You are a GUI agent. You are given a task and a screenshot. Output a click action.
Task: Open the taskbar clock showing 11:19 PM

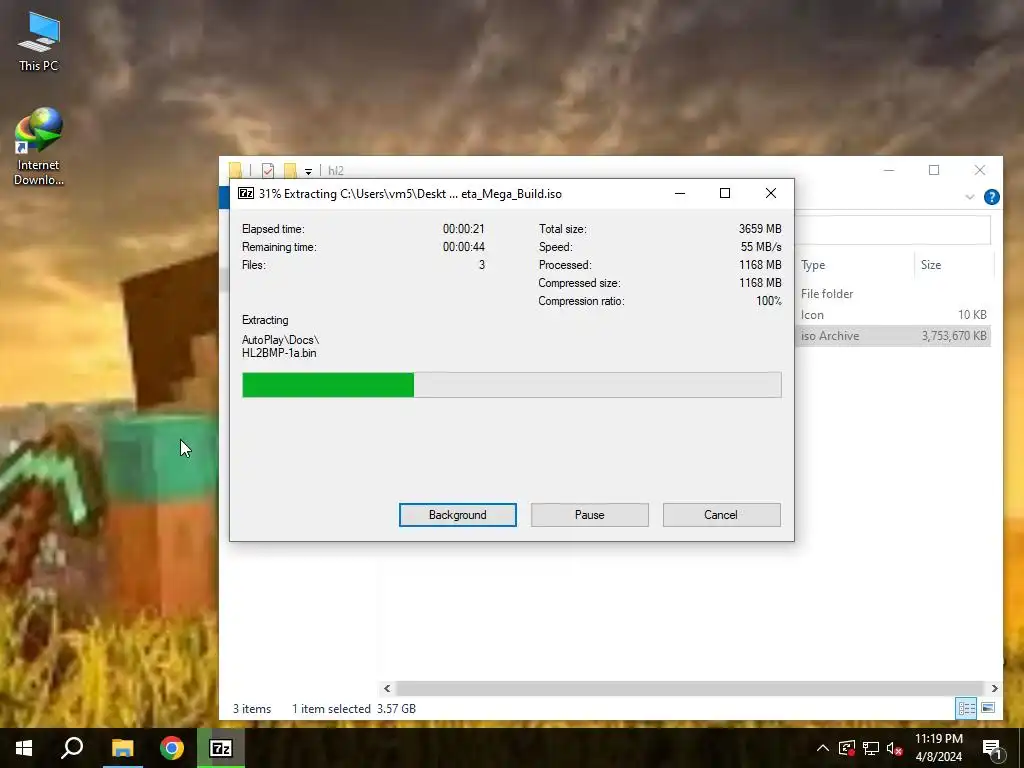[x=938, y=748]
